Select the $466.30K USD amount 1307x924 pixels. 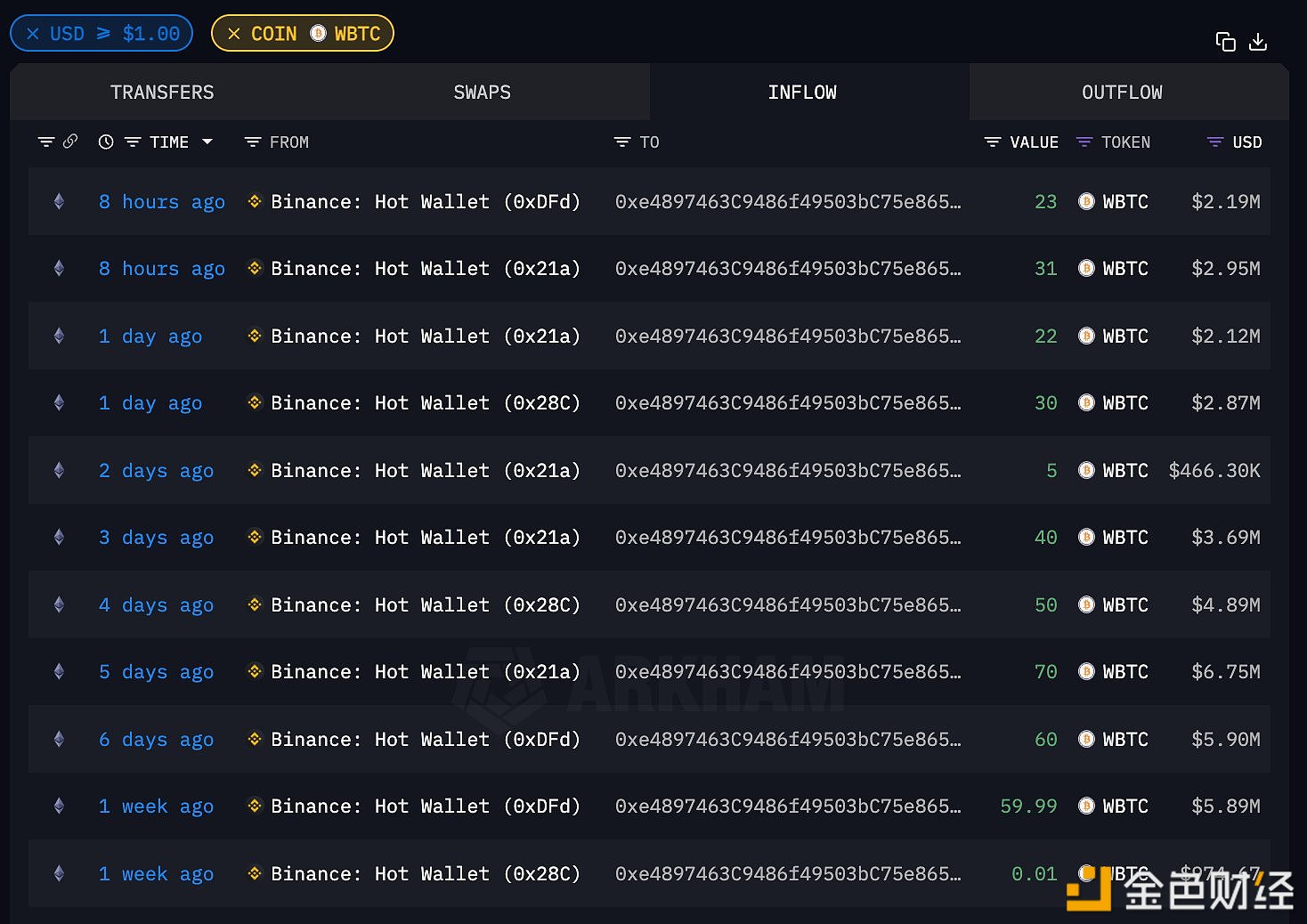(1214, 471)
